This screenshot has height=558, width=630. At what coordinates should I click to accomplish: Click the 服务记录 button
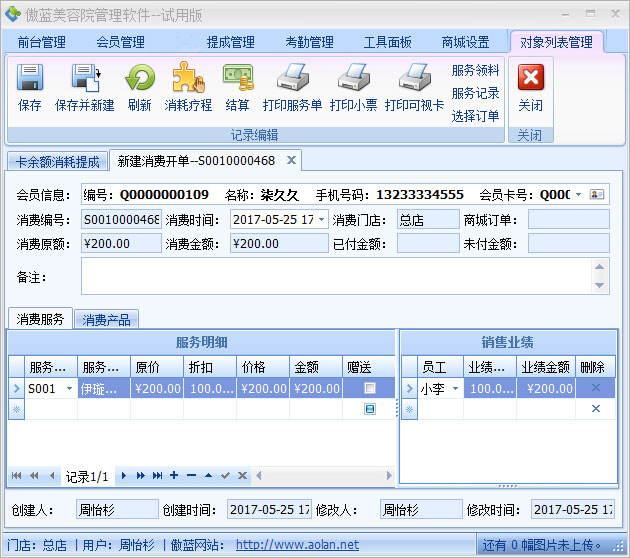tap(475, 93)
